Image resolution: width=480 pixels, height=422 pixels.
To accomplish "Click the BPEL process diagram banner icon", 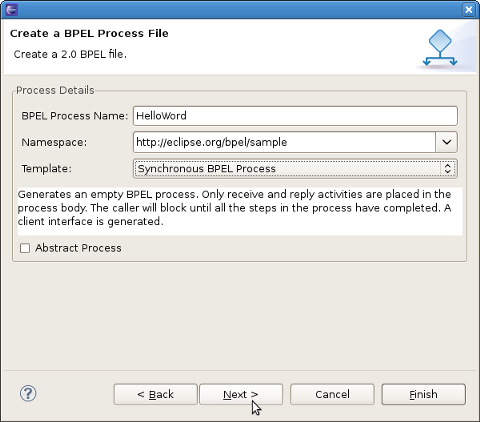I will [440, 49].
